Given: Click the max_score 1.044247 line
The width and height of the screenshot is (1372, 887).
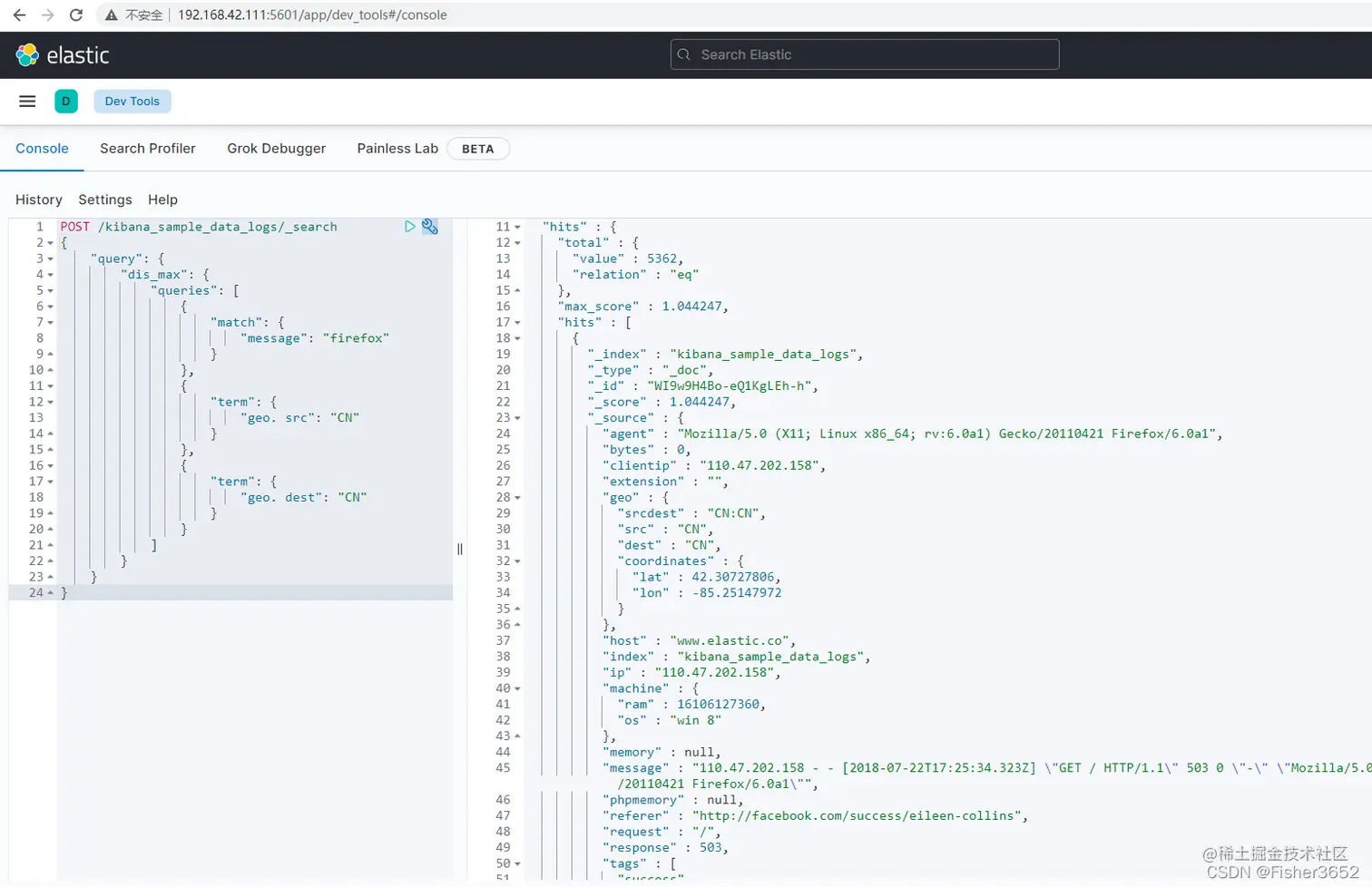Looking at the screenshot, I should tap(642, 307).
